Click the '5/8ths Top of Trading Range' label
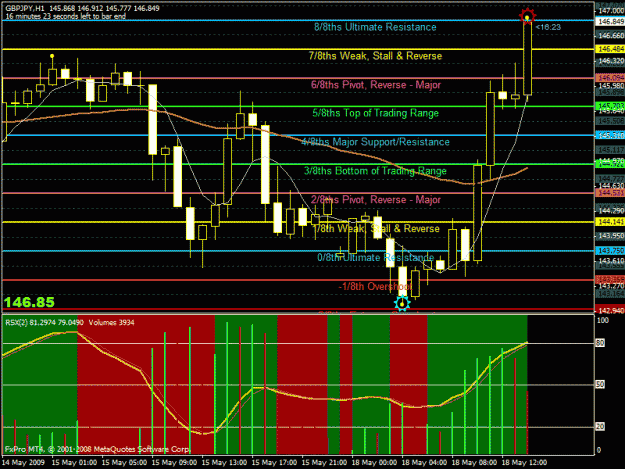Viewport: 625px width, 469px height. [x=375, y=113]
